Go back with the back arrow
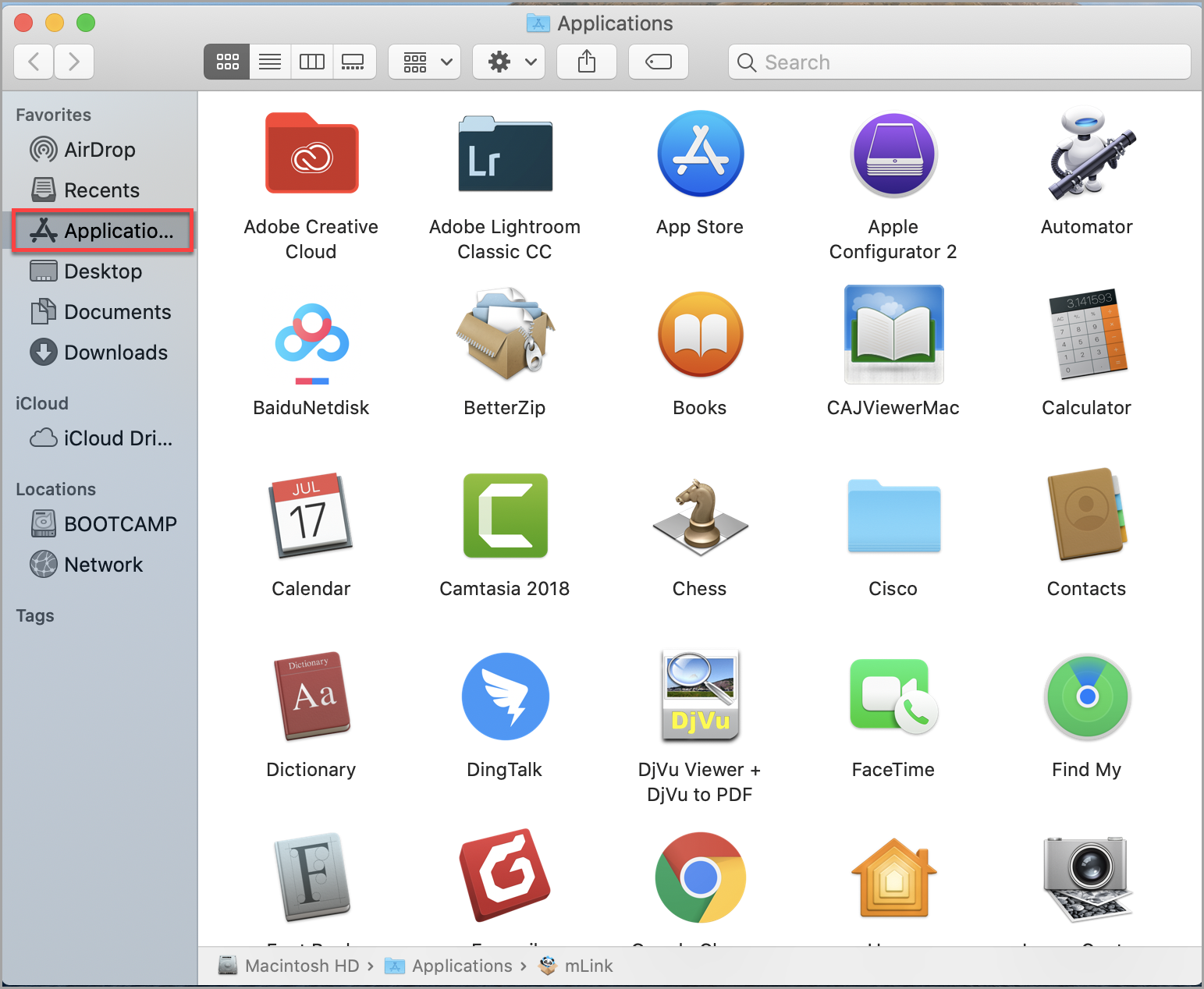This screenshot has height=989, width=1204. 34,62
